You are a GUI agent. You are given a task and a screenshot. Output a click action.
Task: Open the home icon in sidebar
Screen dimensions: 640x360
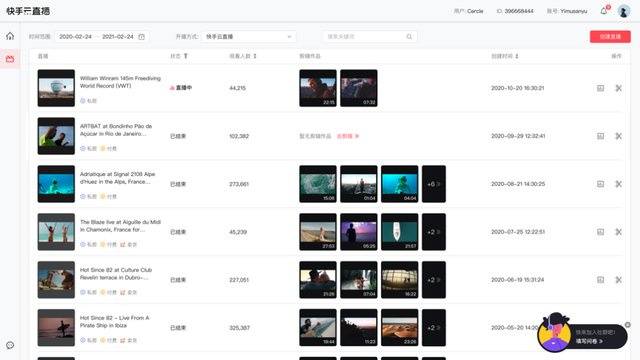point(10,36)
